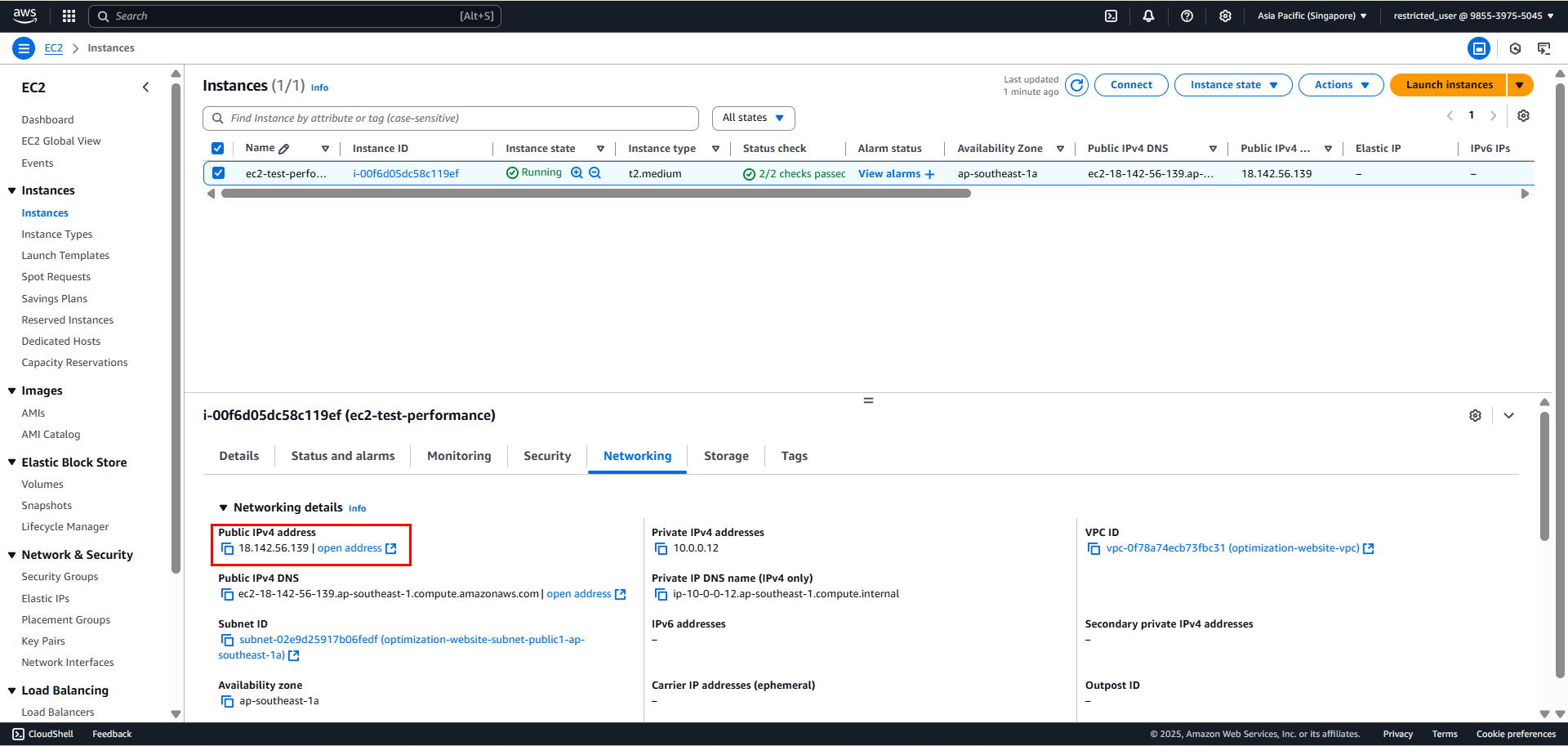Open console settings gear in top bar
The image size is (1568, 746).
point(1225,16)
